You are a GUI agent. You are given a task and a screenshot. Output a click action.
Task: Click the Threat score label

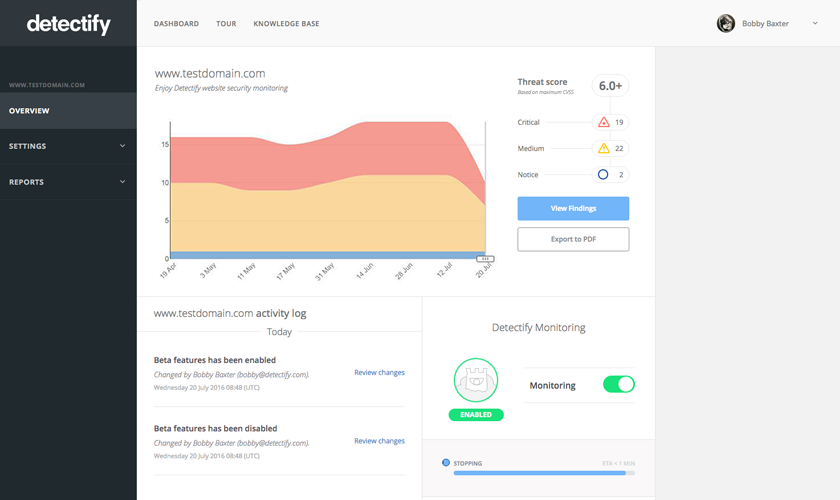click(542, 82)
